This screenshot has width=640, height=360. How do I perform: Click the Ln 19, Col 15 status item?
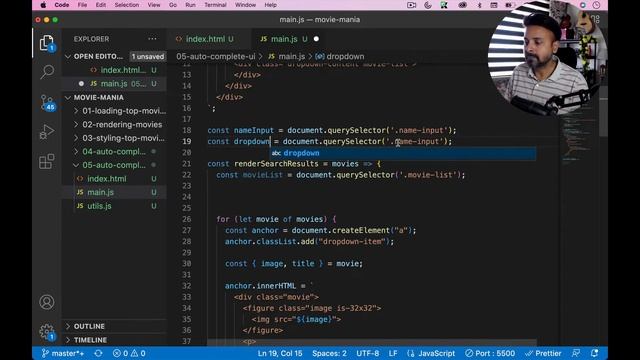click(x=280, y=353)
